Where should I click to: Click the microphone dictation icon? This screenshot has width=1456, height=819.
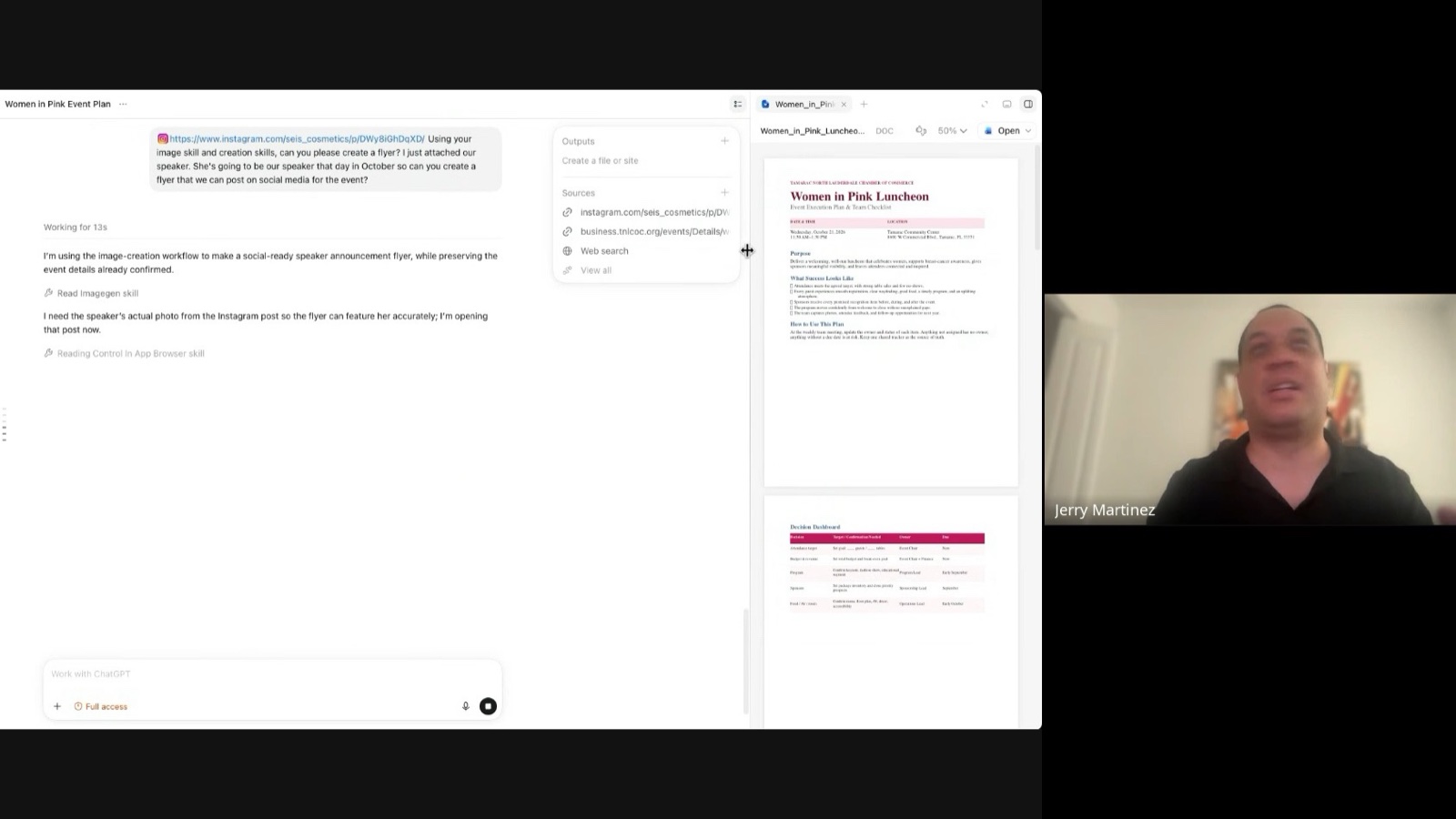tap(466, 706)
